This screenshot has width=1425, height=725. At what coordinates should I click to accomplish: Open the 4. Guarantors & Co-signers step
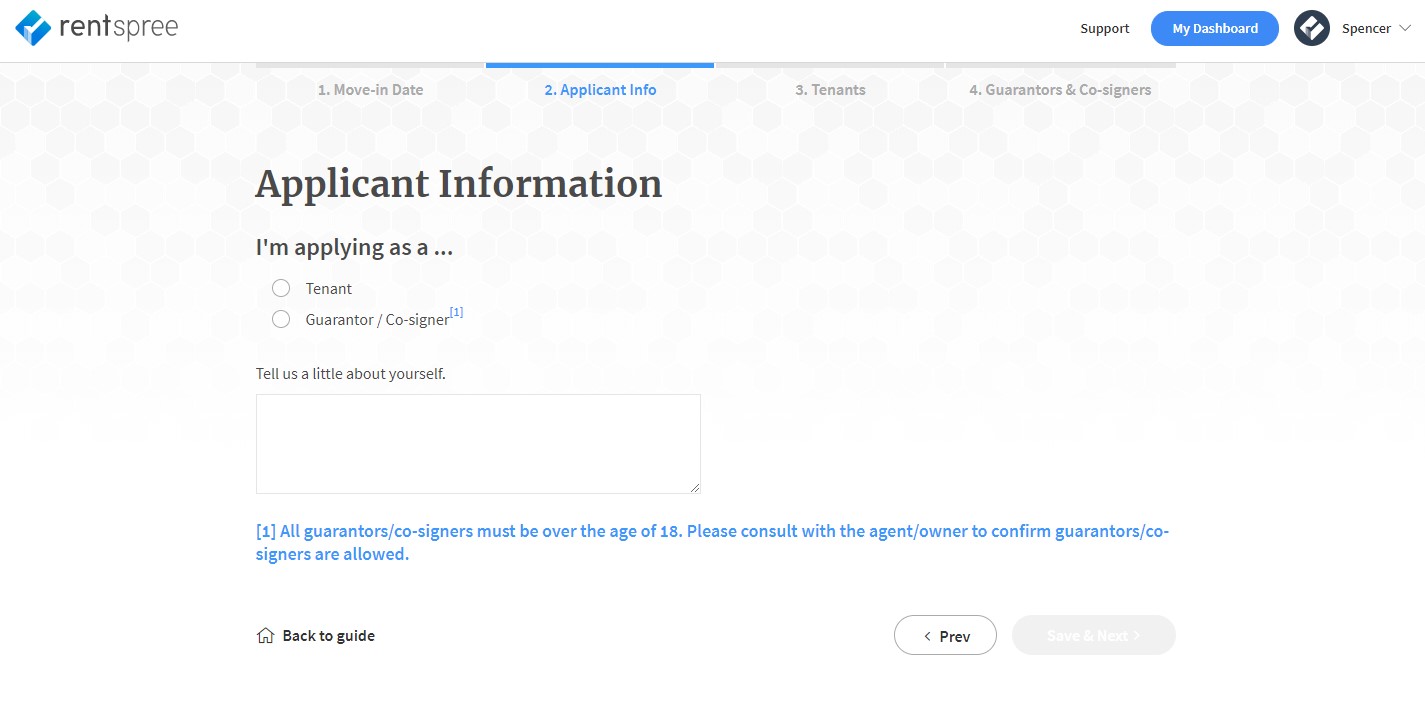(1060, 90)
